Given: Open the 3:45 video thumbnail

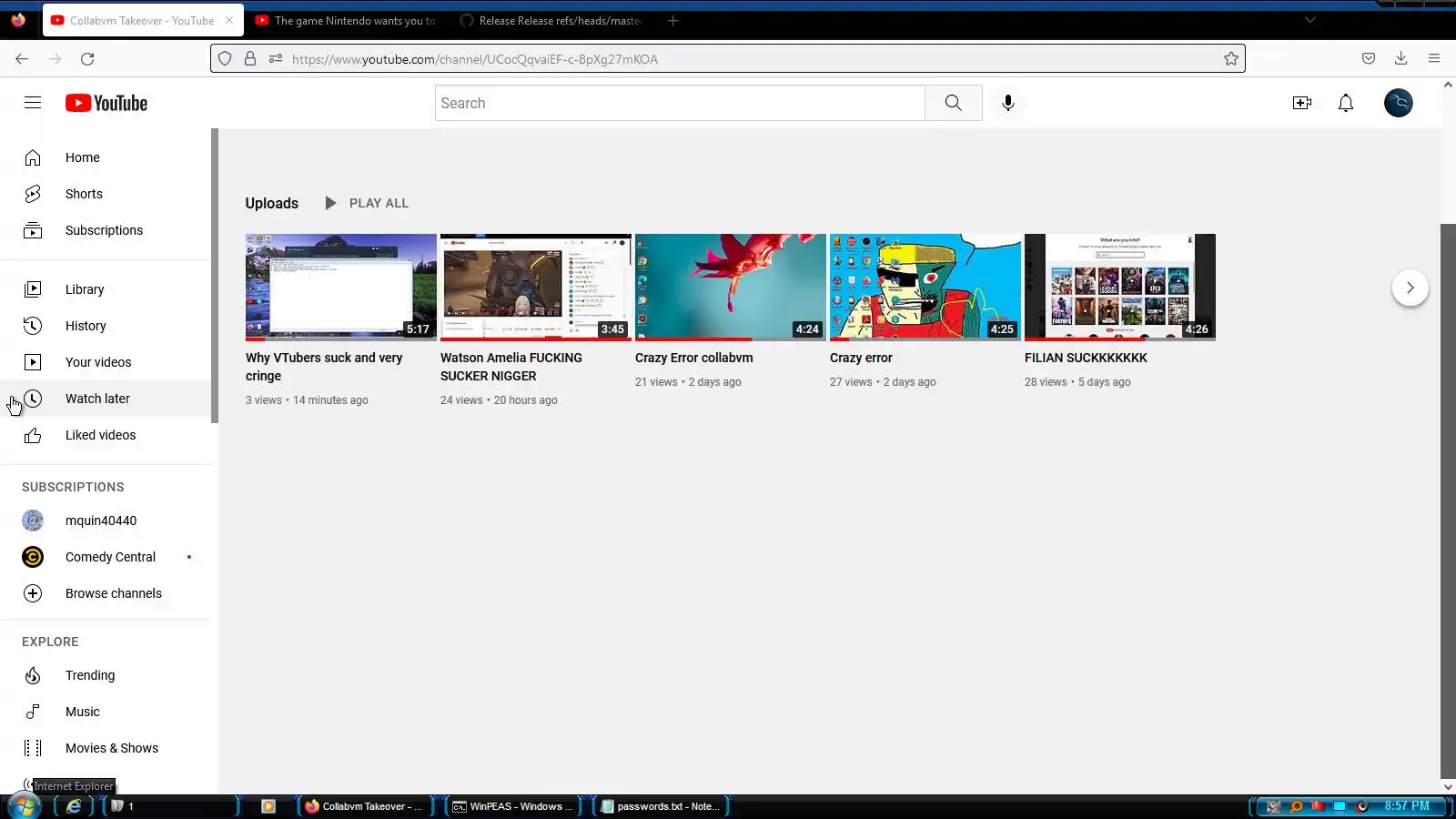Looking at the screenshot, I should point(536,288).
